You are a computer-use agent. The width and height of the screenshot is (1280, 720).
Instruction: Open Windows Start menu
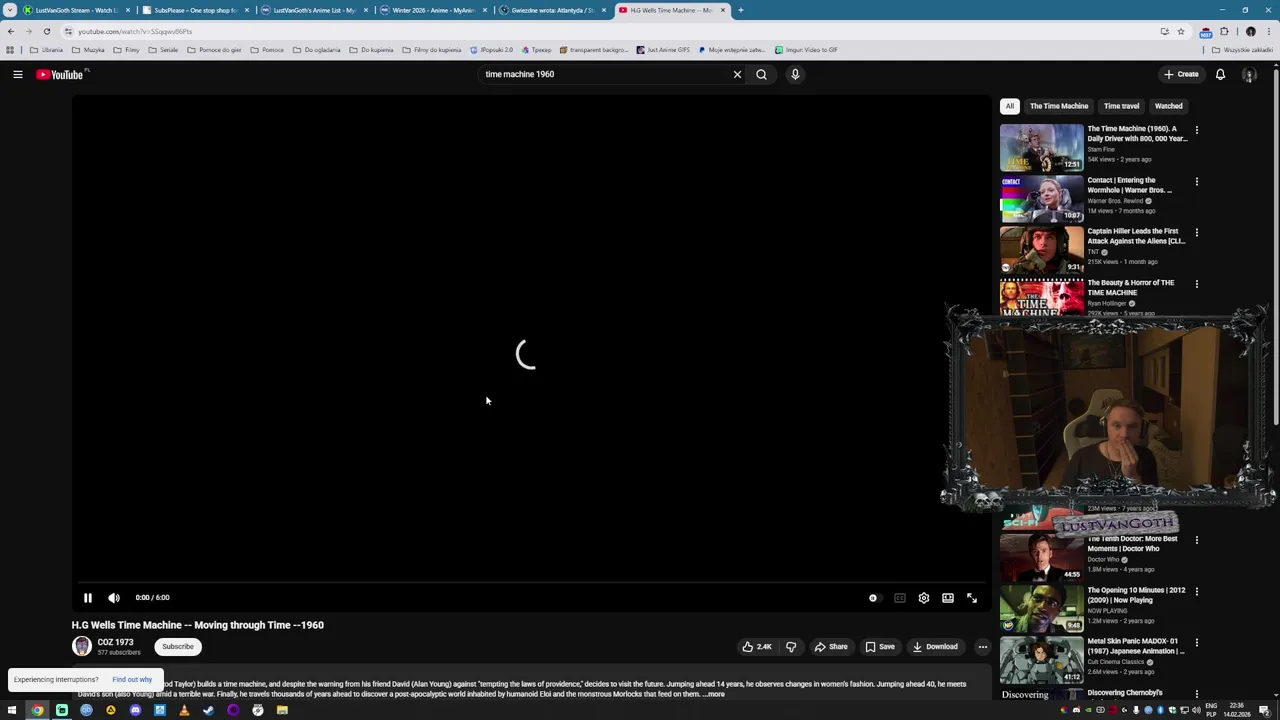[12, 711]
